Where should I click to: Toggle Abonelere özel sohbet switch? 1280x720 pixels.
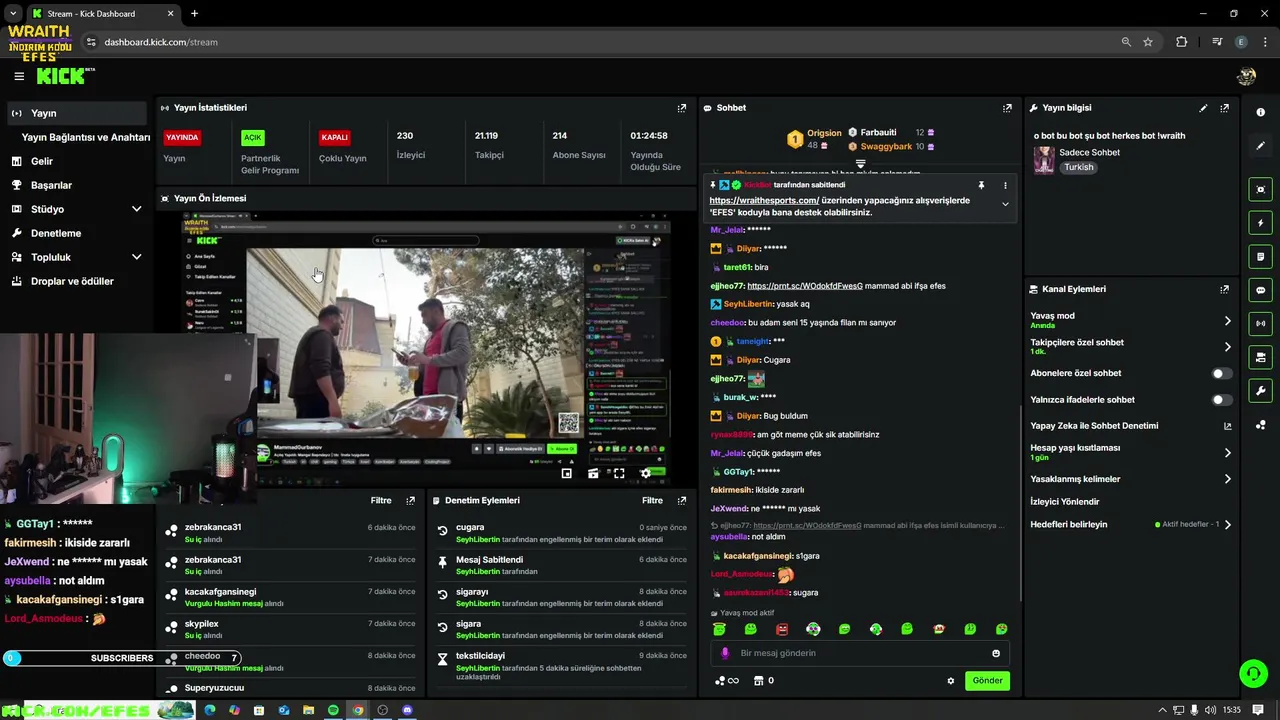coord(1222,373)
